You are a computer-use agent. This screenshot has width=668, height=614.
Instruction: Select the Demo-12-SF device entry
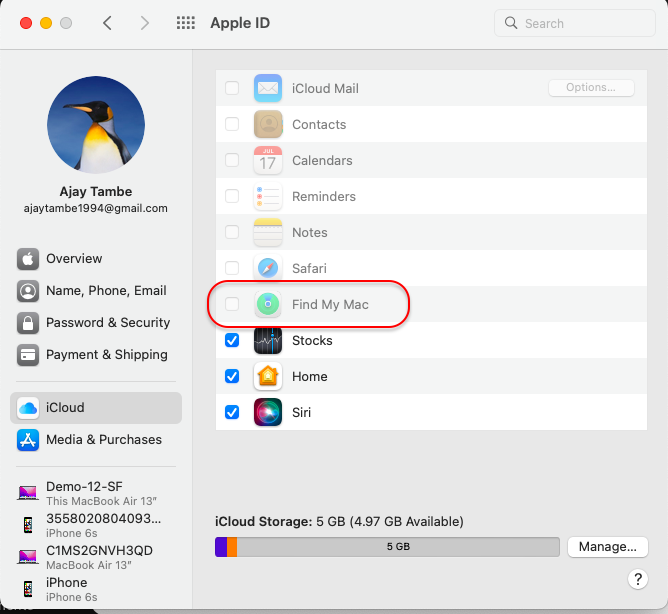pyautogui.click(x=96, y=493)
